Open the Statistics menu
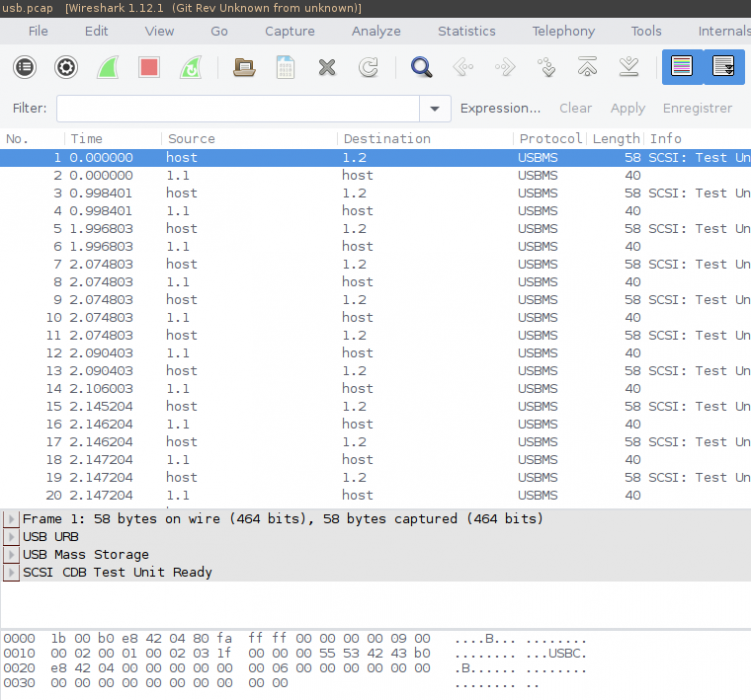The width and height of the screenshot is (751, 700). pyautogui.click(x=467, y=31)
